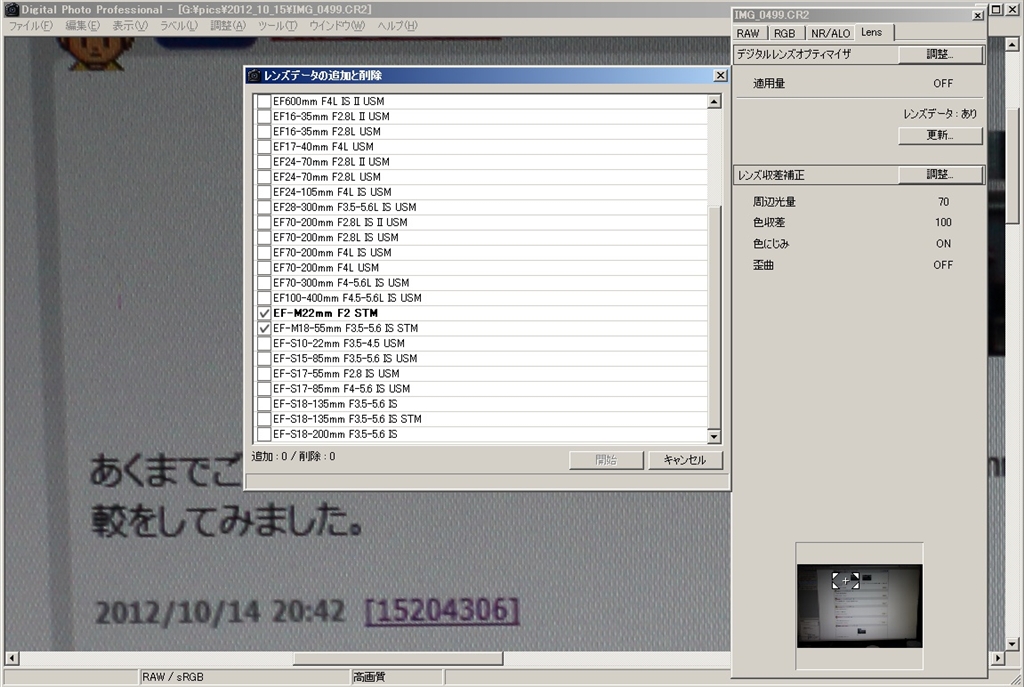The image size is (1024, 687).
Task: Switch to the RGB tab
Action: [x=784, y=33]
